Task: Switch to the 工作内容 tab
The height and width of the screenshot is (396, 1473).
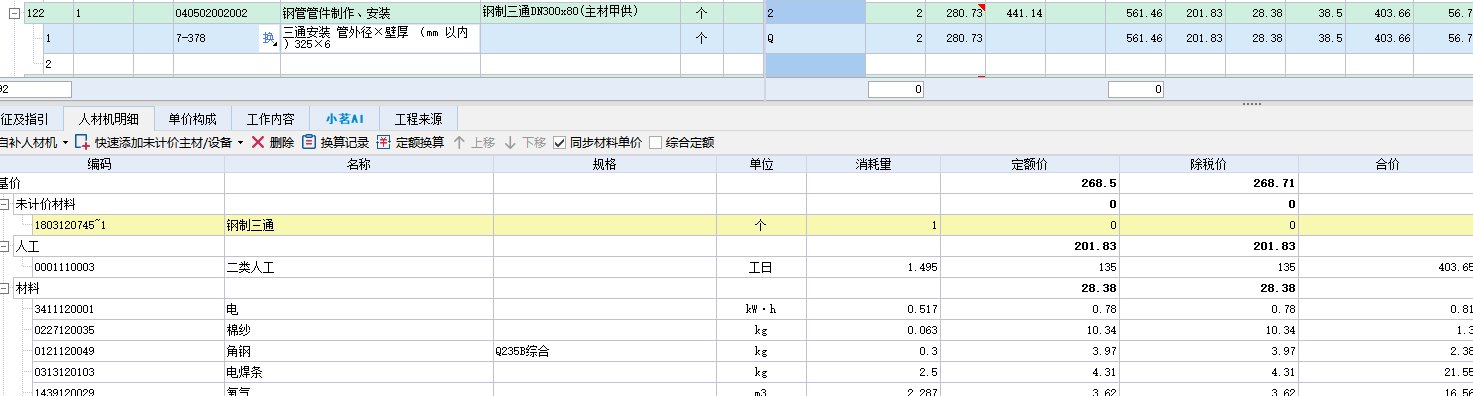Action: [270, 118]
